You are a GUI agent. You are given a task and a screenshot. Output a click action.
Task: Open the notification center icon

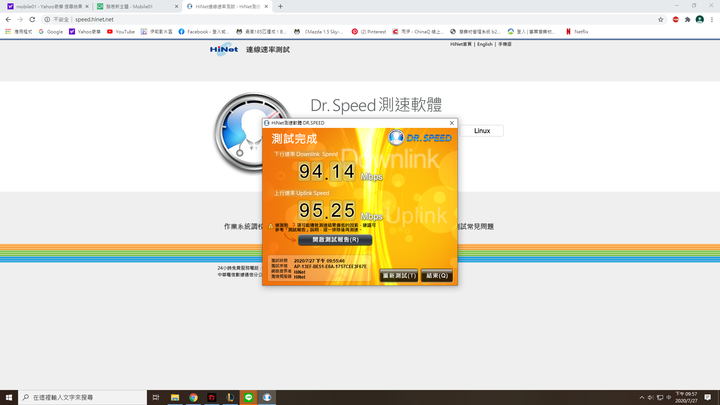708,398
